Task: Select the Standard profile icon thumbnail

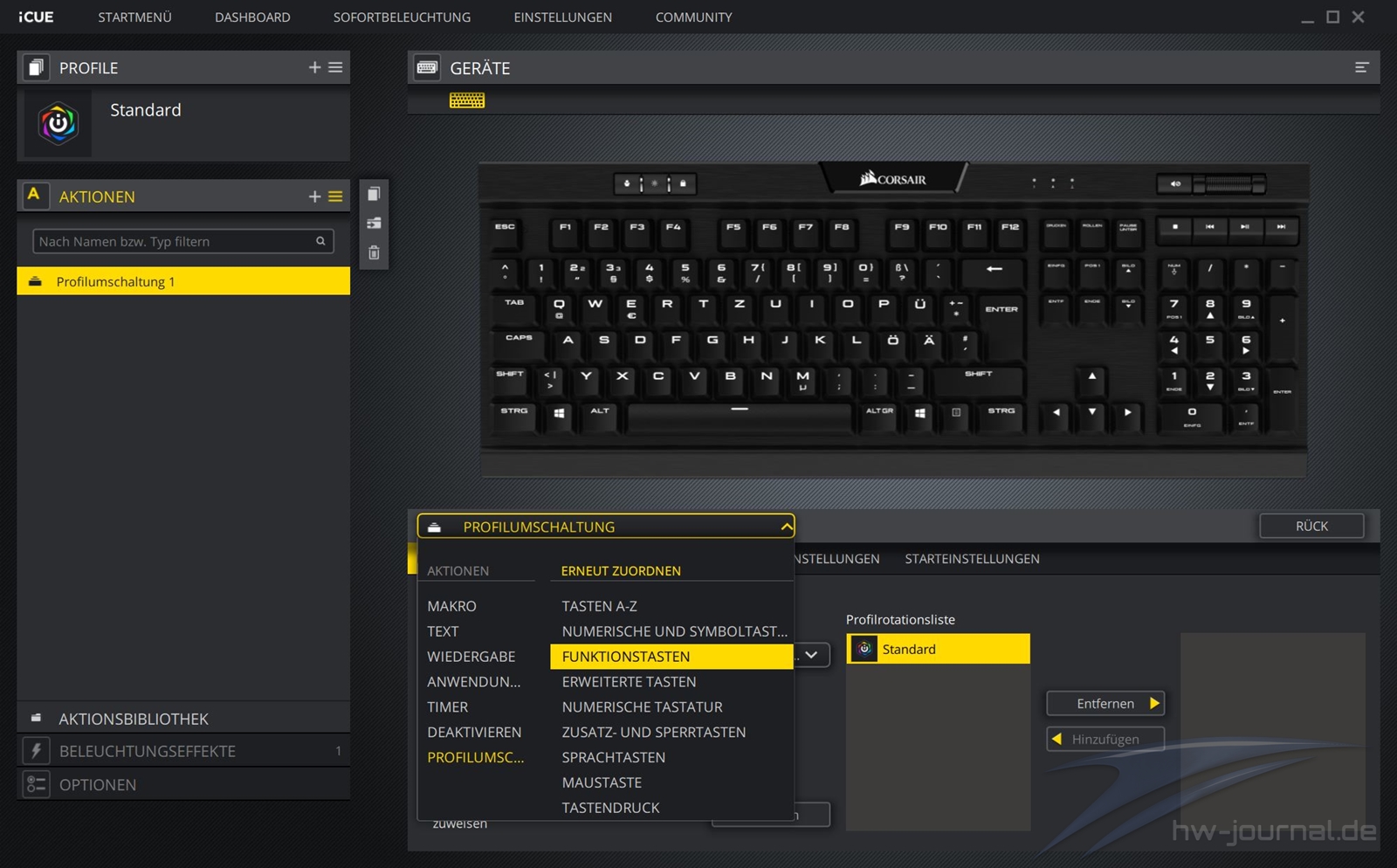Action: (58, 124)
